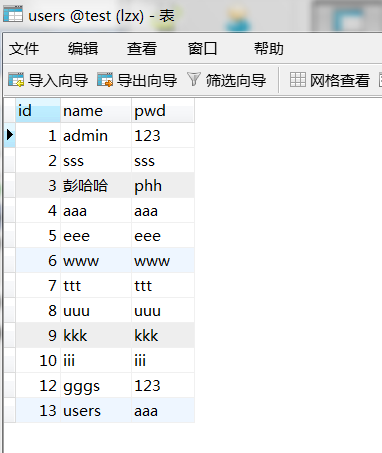Click the current-row arrow indicator for admin

click(x=10, y=135)
